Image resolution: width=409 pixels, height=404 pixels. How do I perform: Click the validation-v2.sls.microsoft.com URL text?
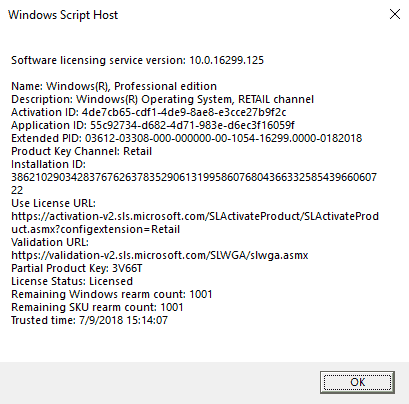tap(160, 255)
